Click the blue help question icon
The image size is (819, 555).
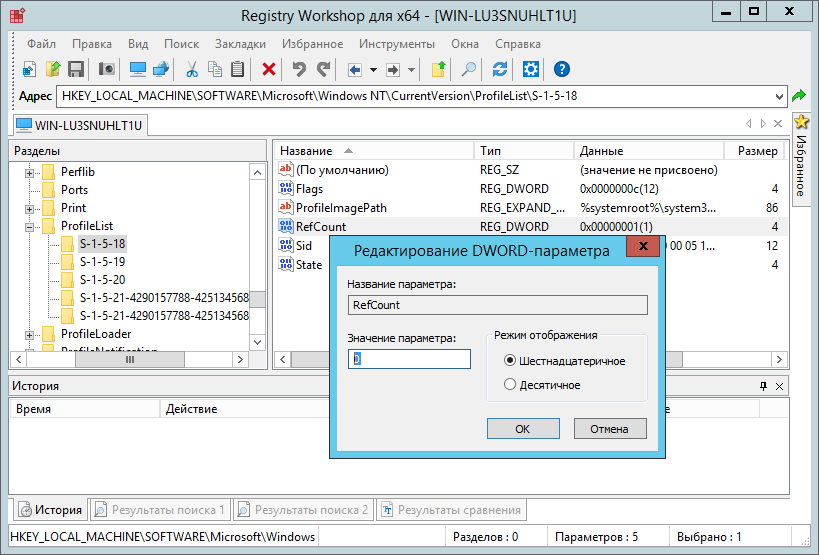click(561, 69)
